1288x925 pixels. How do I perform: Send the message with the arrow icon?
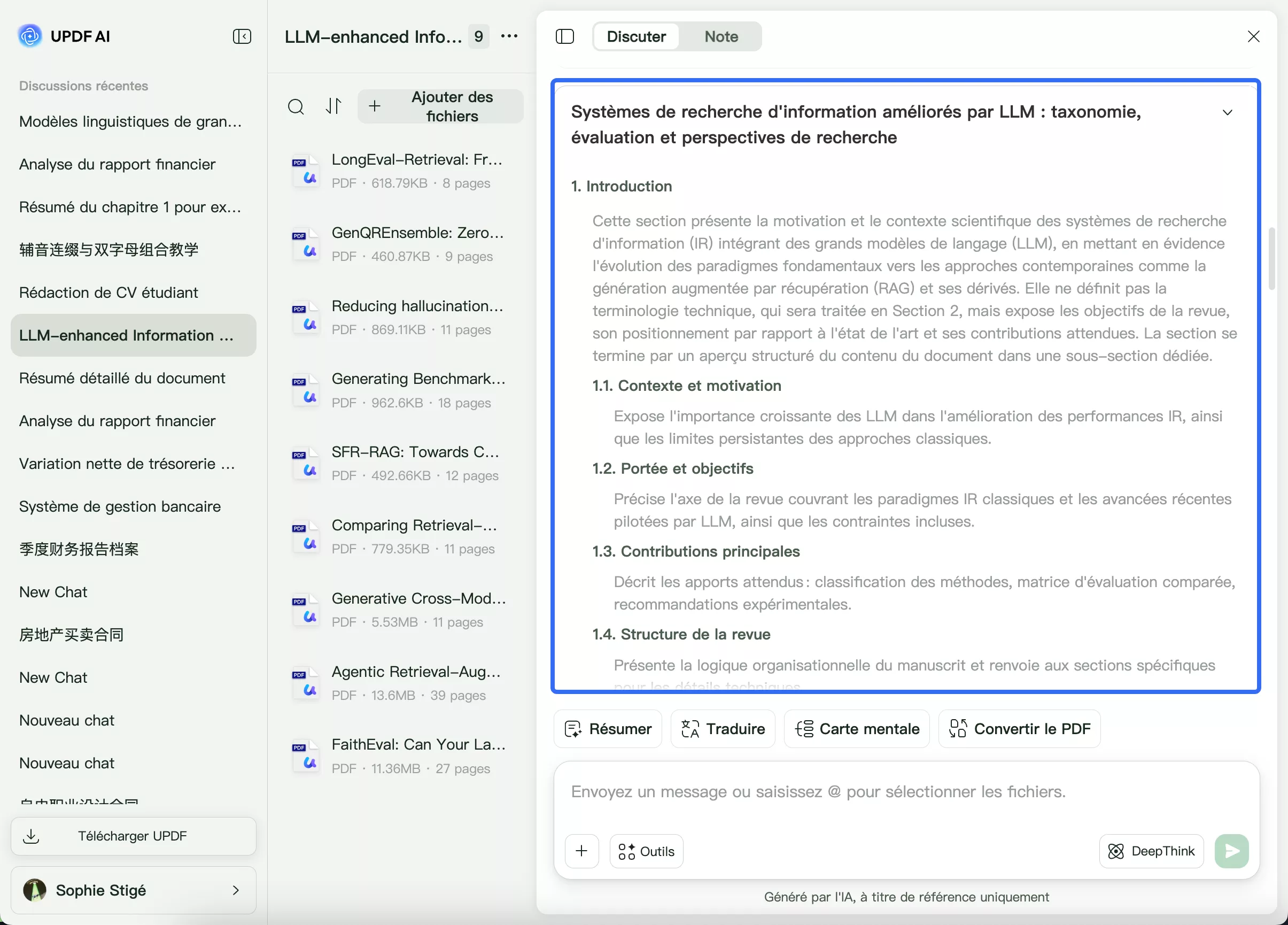pos(1231,851)
